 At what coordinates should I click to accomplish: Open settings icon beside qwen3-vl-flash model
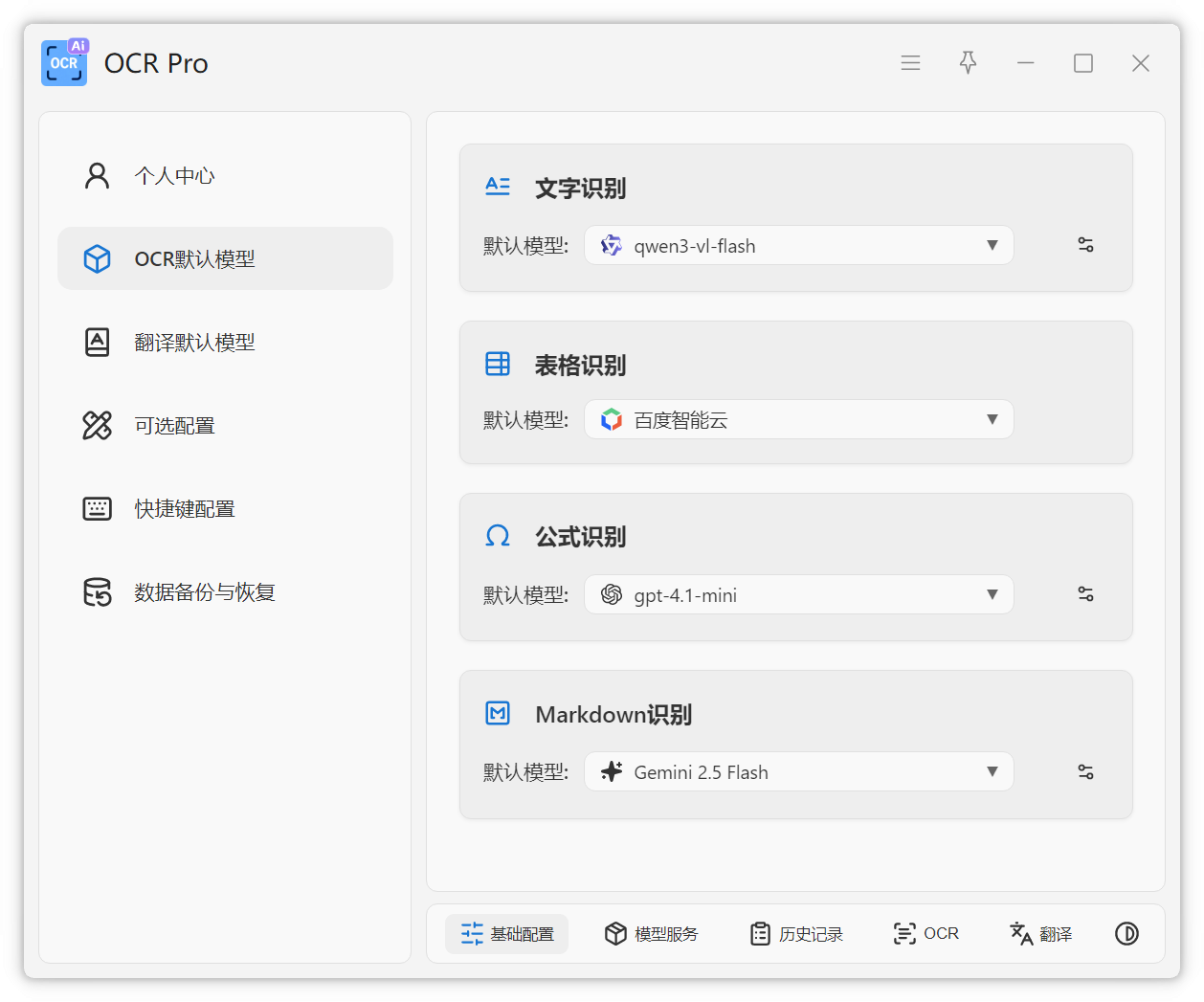[x=1085, y=245]
